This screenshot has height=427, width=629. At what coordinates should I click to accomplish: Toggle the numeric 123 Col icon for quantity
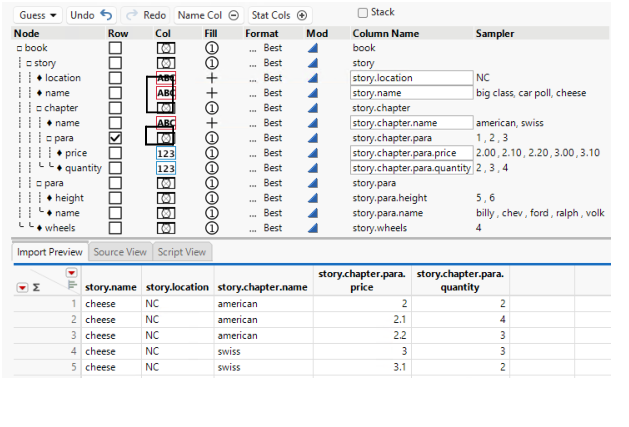166,168
